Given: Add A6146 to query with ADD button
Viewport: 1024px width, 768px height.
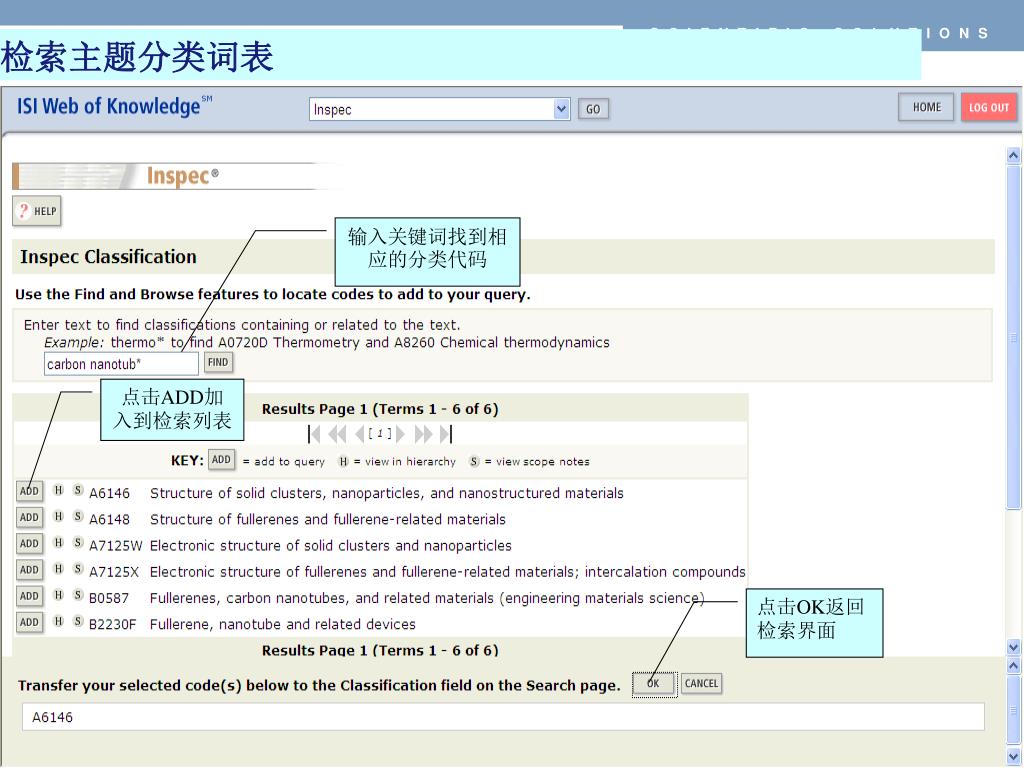Looking at the screenshot, I should pos(29,491).
